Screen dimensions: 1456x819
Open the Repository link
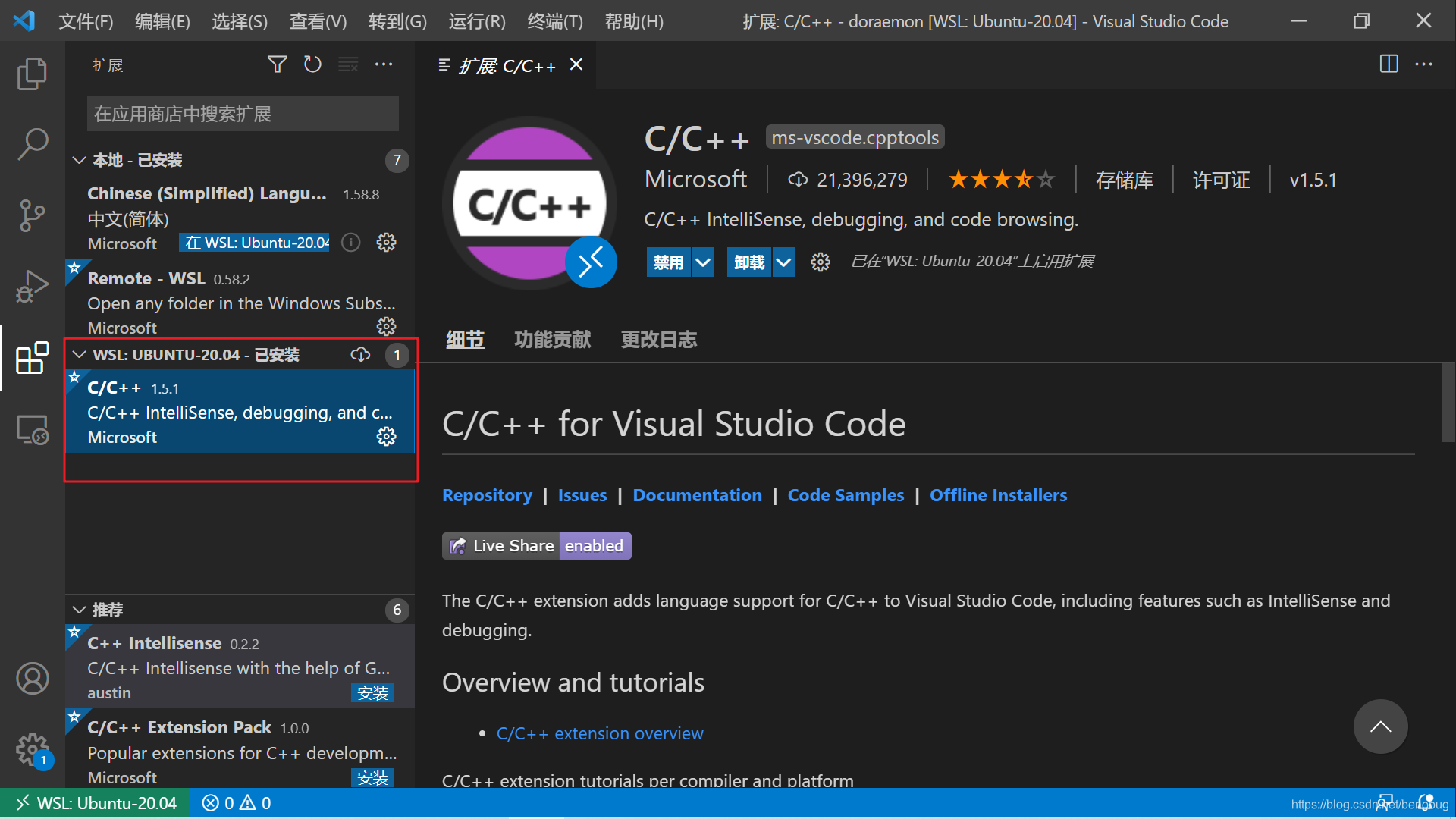[487, 495]
